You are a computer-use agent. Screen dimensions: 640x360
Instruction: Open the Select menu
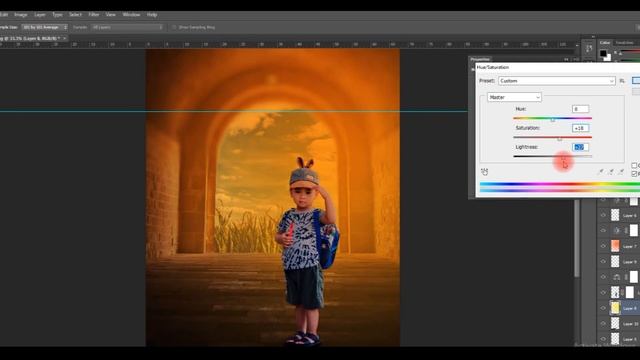click(x=75, y=15)
